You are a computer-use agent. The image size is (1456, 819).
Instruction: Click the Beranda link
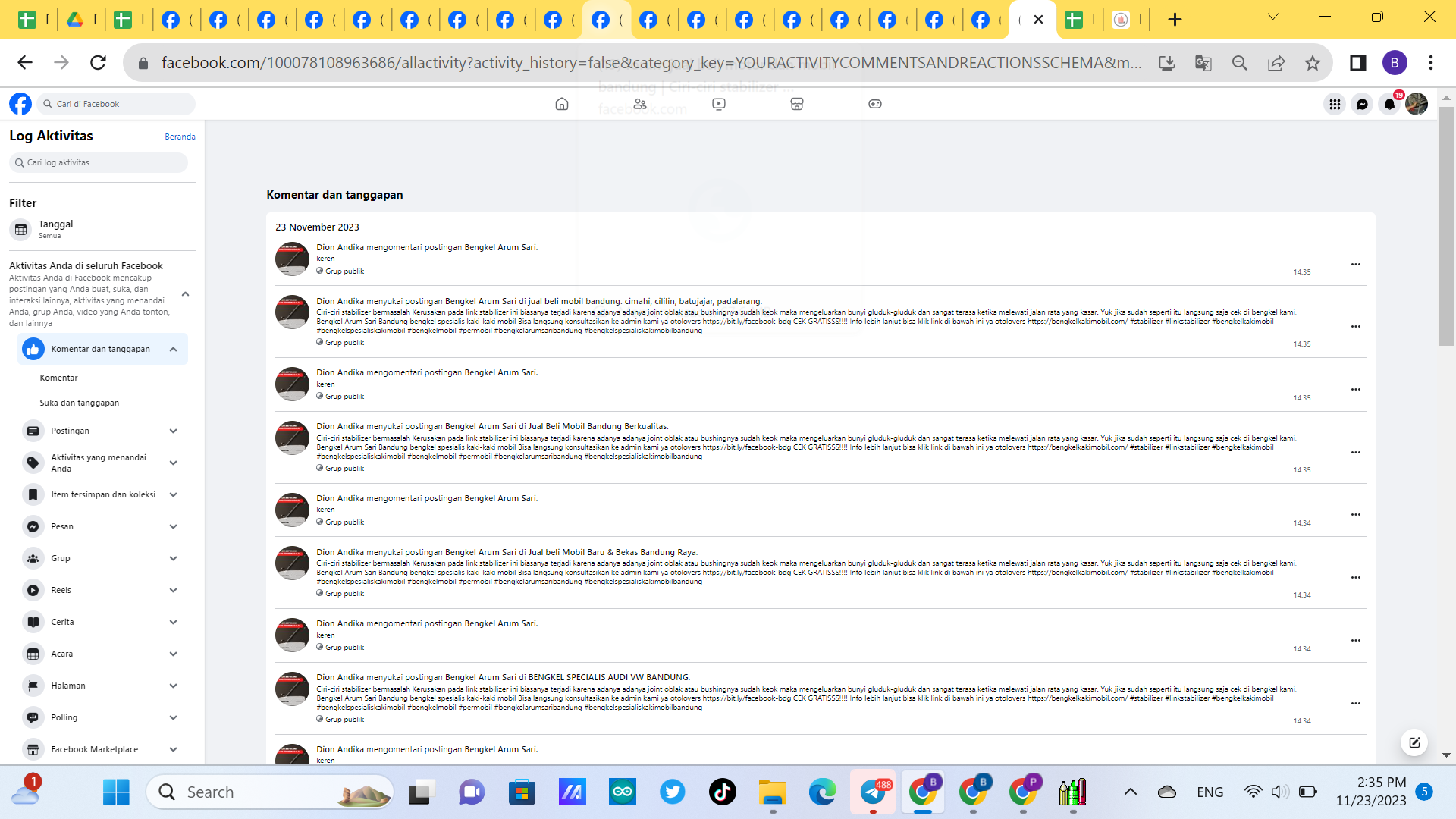(180, 136)
